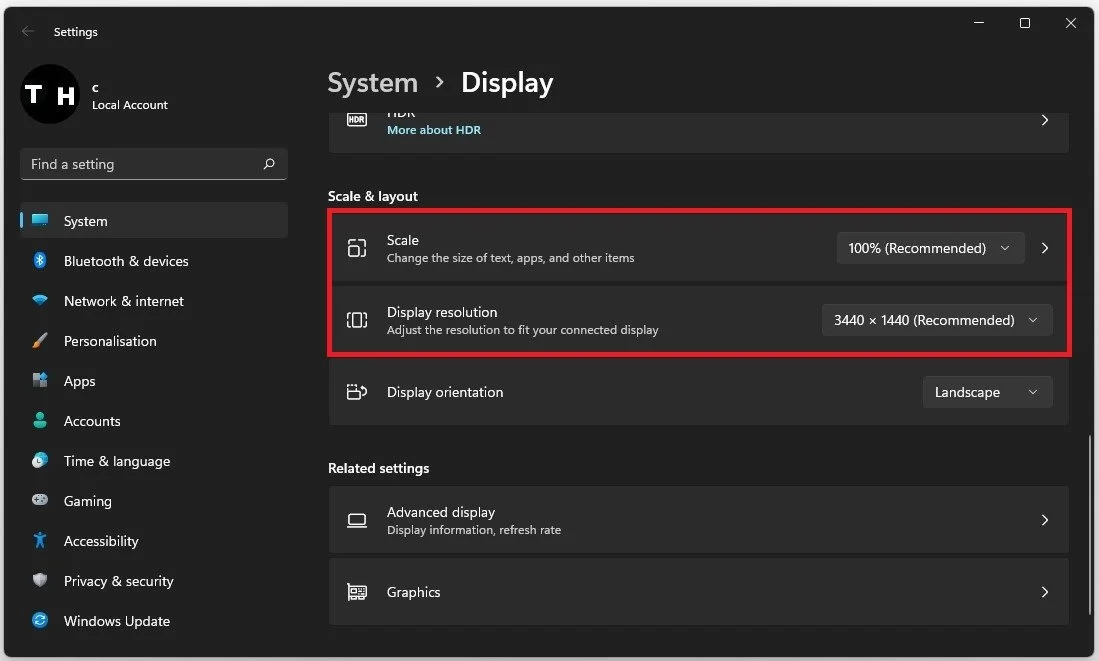The width and height of the screenshot is (1099, 661).
Task: Open Accessibility settings
Action: (153, 540)
